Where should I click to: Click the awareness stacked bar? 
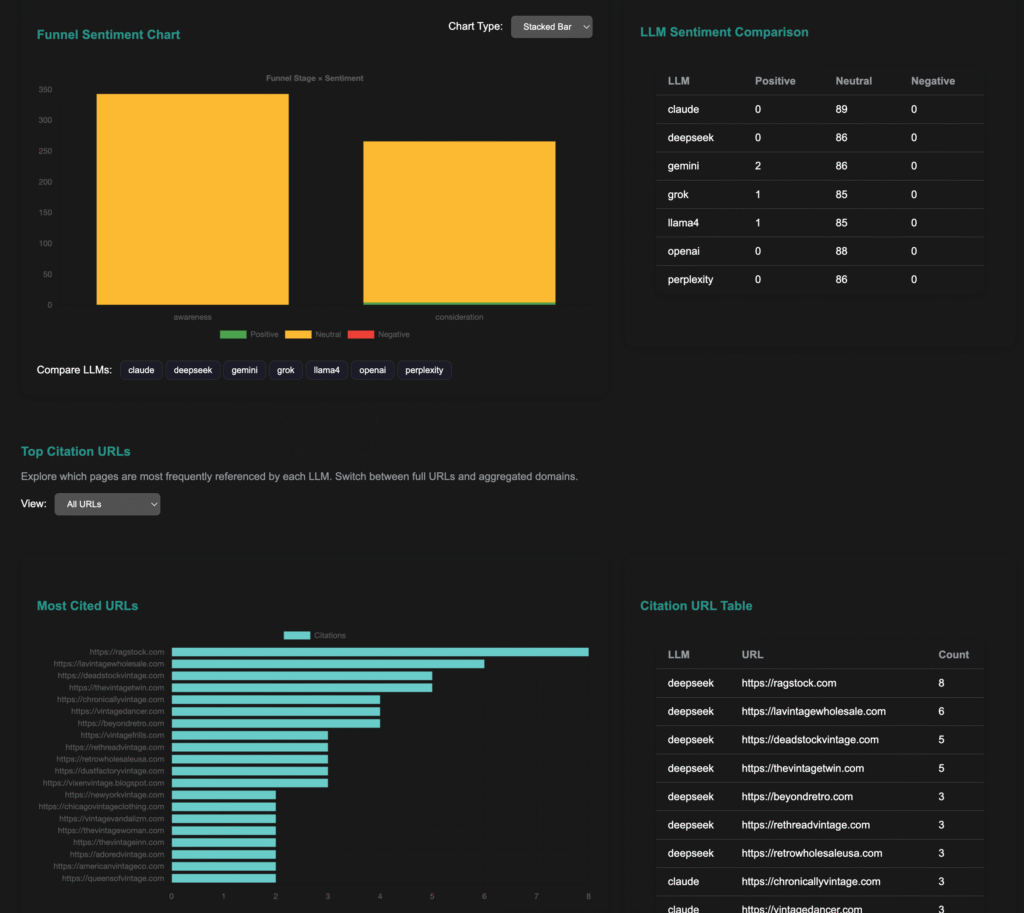pos(192,200)
